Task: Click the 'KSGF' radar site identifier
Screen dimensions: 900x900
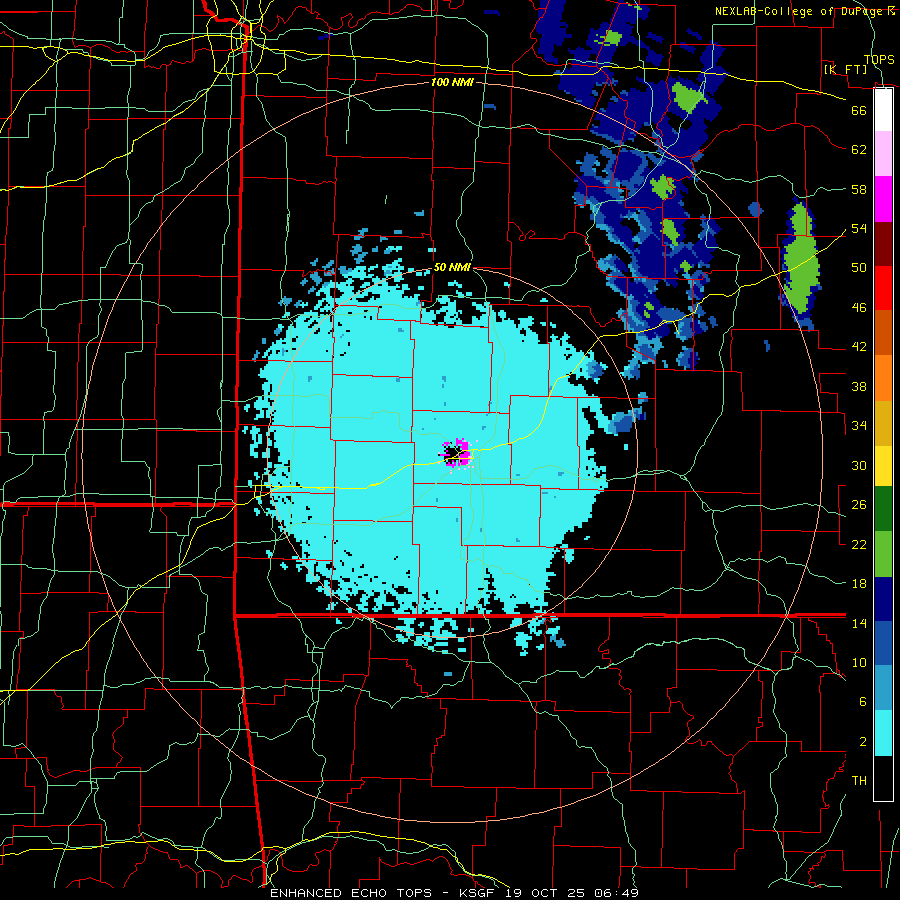Action: [x=479, y=893]
